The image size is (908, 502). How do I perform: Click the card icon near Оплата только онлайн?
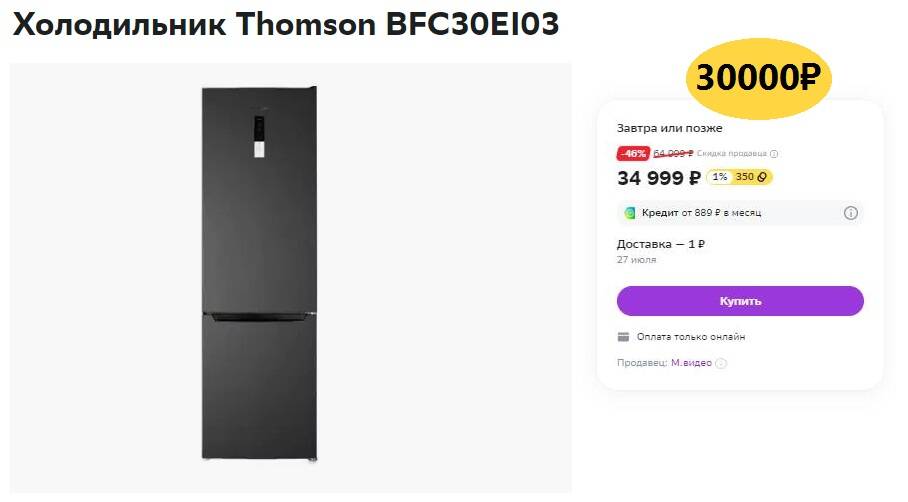point(624,337)
